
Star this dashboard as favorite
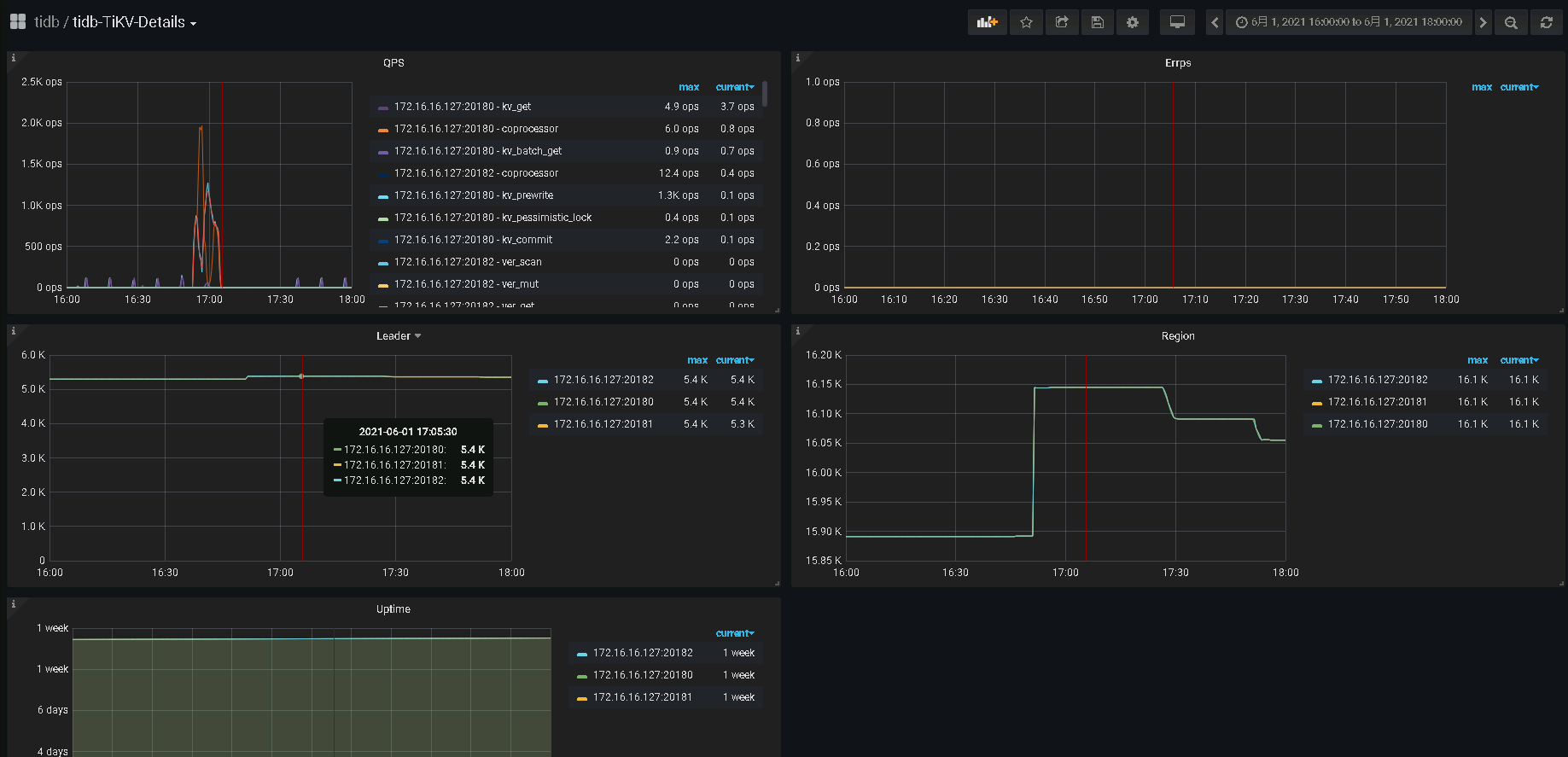tap(1026, 22)
